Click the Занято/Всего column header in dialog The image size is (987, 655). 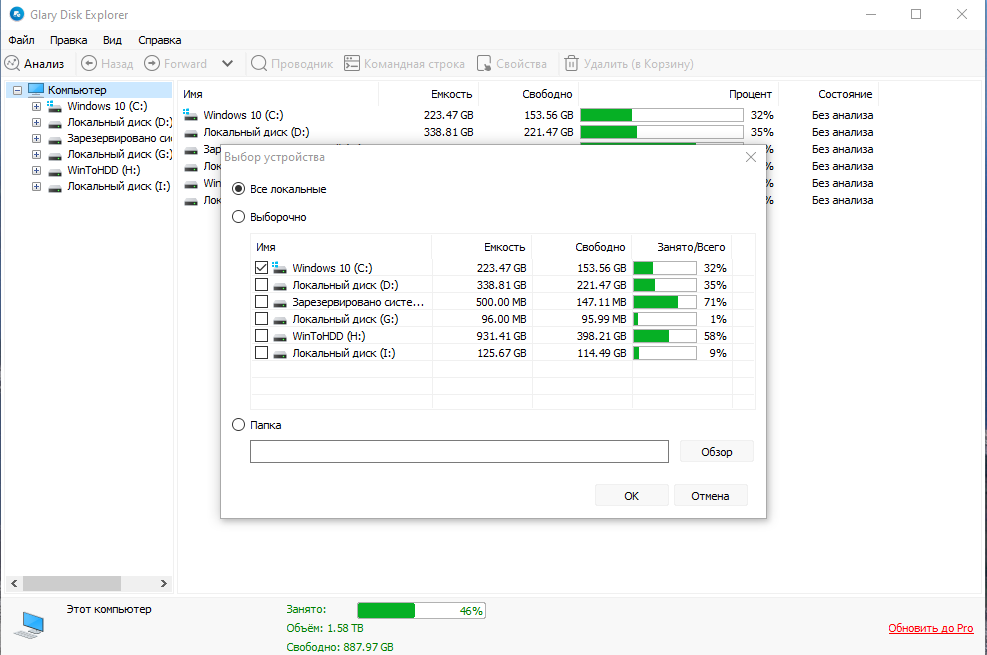click(682, 247)
